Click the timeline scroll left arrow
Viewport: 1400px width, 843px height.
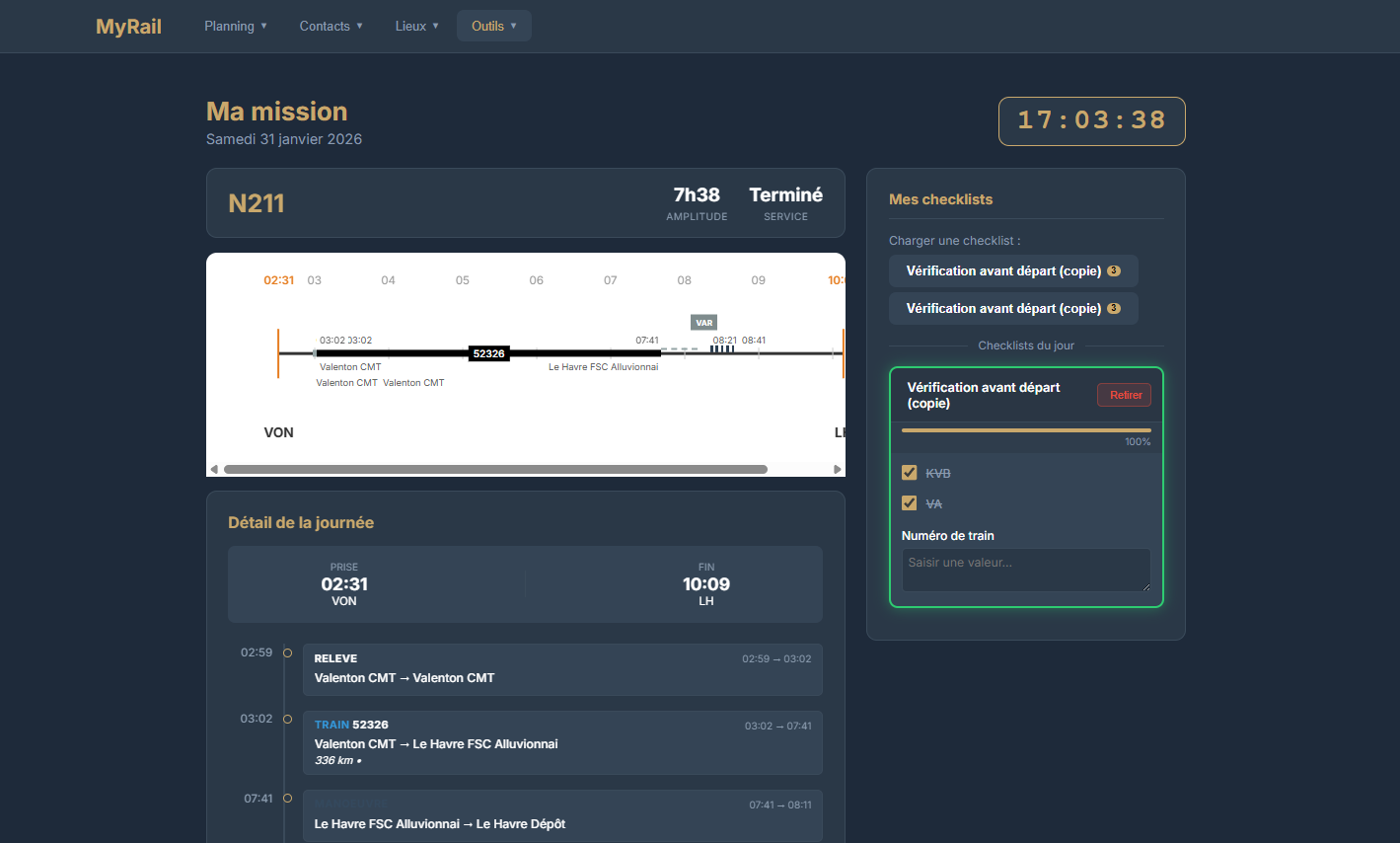[x=214, y=470]
